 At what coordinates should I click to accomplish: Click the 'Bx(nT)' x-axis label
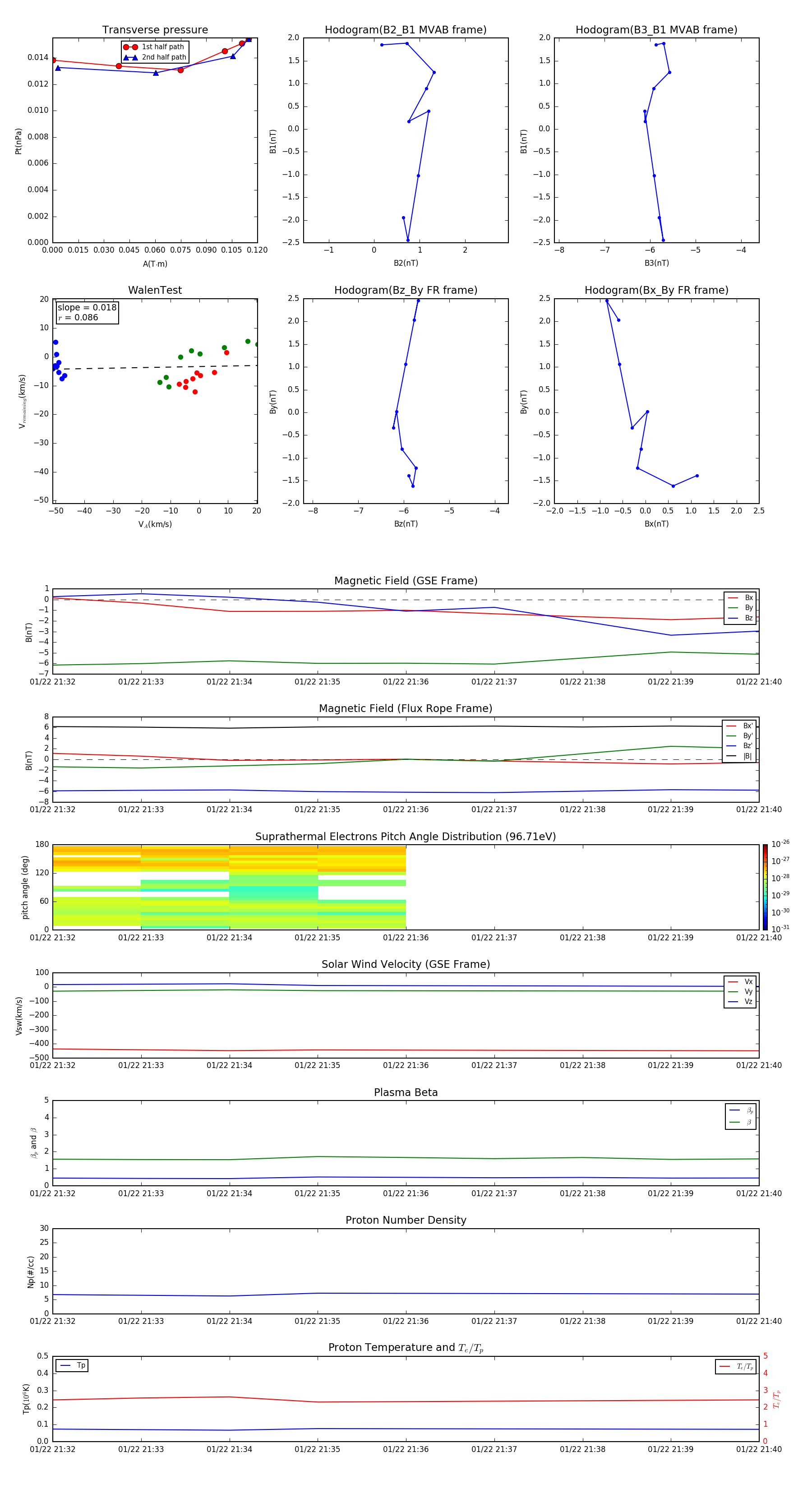tap(656, 524)
